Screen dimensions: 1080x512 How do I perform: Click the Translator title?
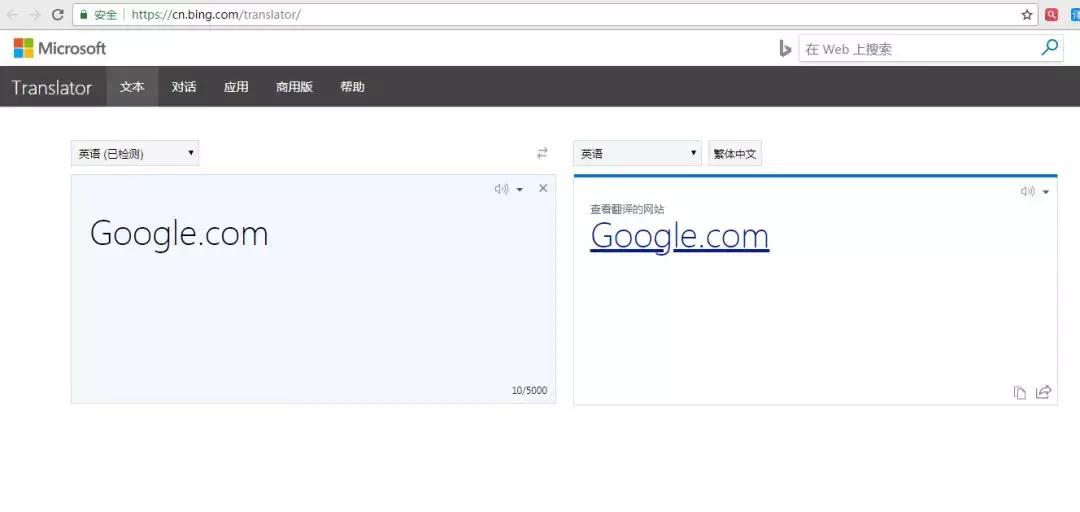point(52,88)
